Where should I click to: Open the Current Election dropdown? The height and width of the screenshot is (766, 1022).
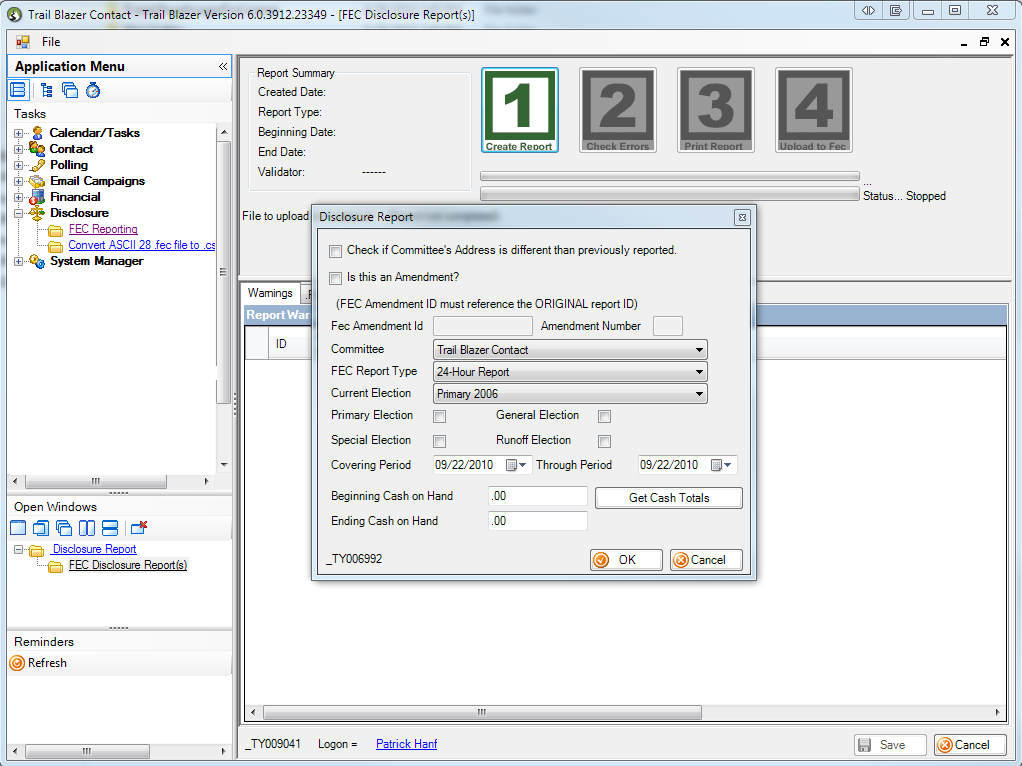[699, 394]
